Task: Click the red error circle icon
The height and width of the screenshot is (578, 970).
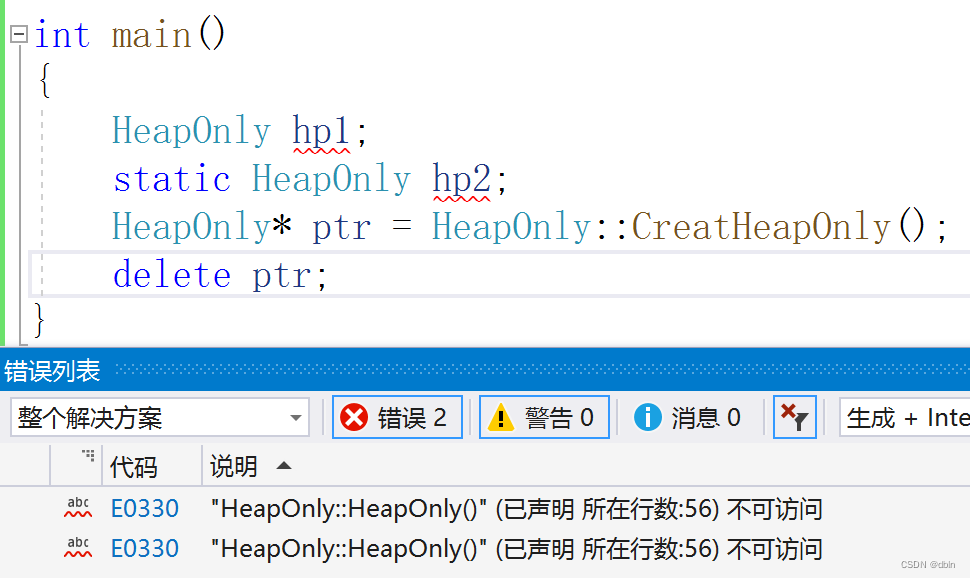Action: [x=355, y=417]
